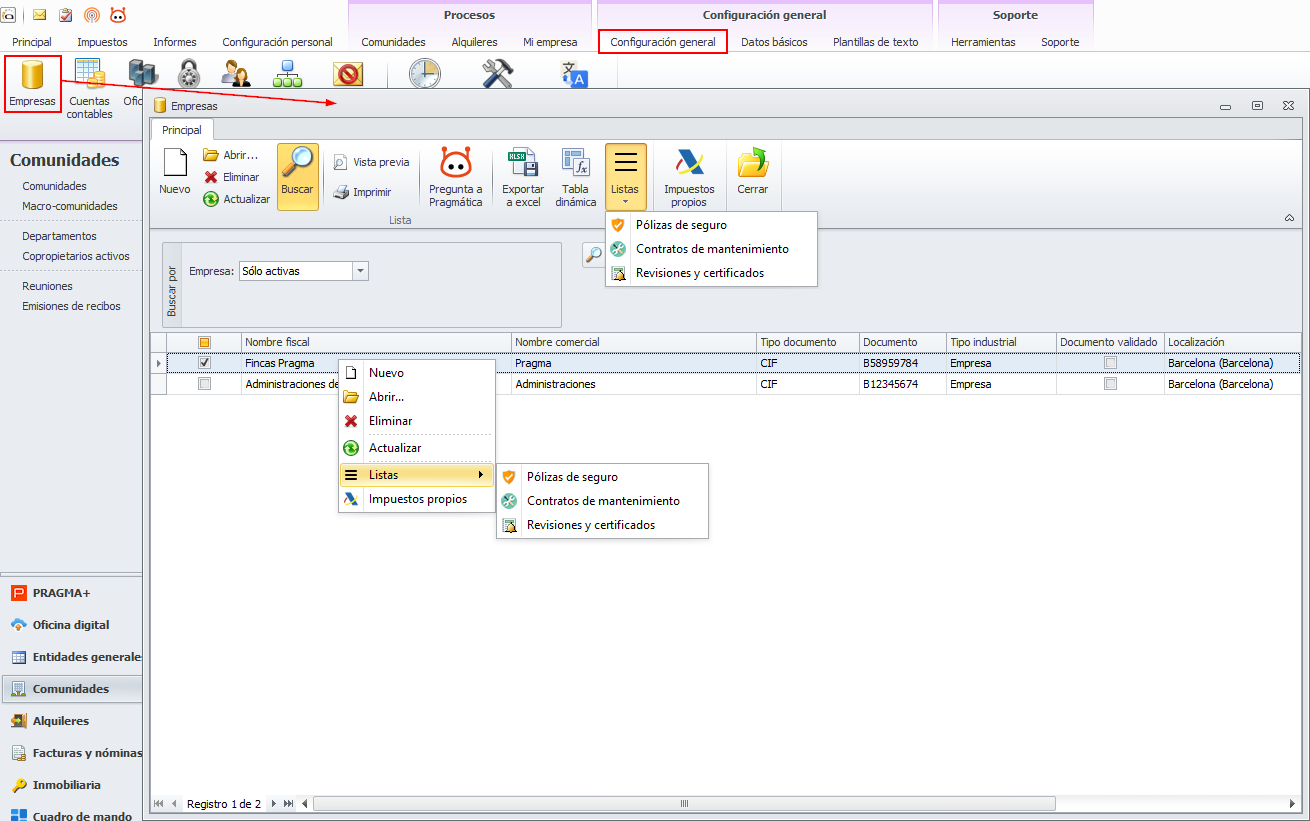Collapse the ribbon with the chevron arrow
The height and width of the screenshot is (821, 1310).
(x=1289, y=218)
